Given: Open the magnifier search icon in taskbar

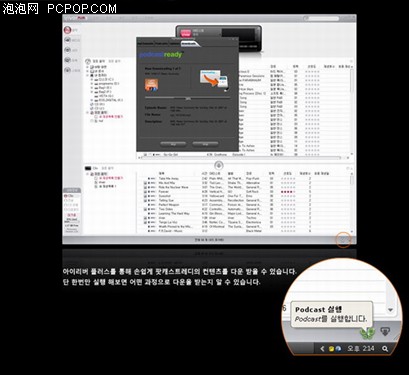Looking at the screenshot, I should (x=385, y=349).
